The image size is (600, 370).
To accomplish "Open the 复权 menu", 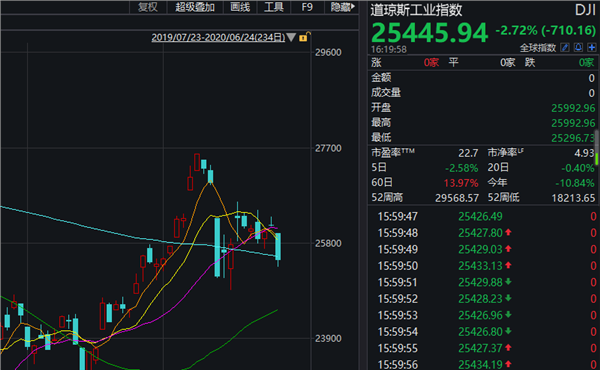I will pyautogui.click(x=148, y=7).
